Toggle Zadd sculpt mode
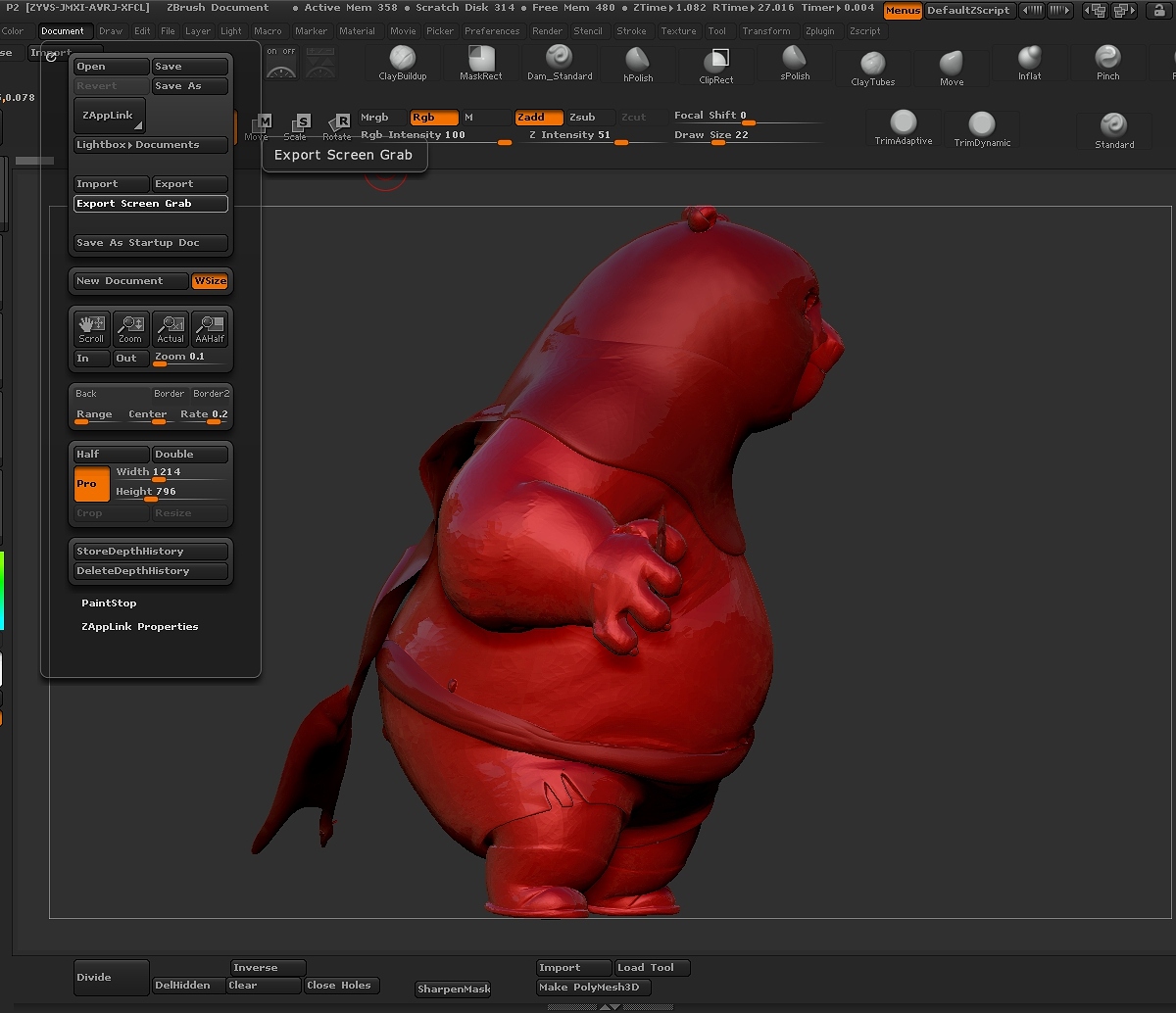1176x1013 pixels. [539, 118]
